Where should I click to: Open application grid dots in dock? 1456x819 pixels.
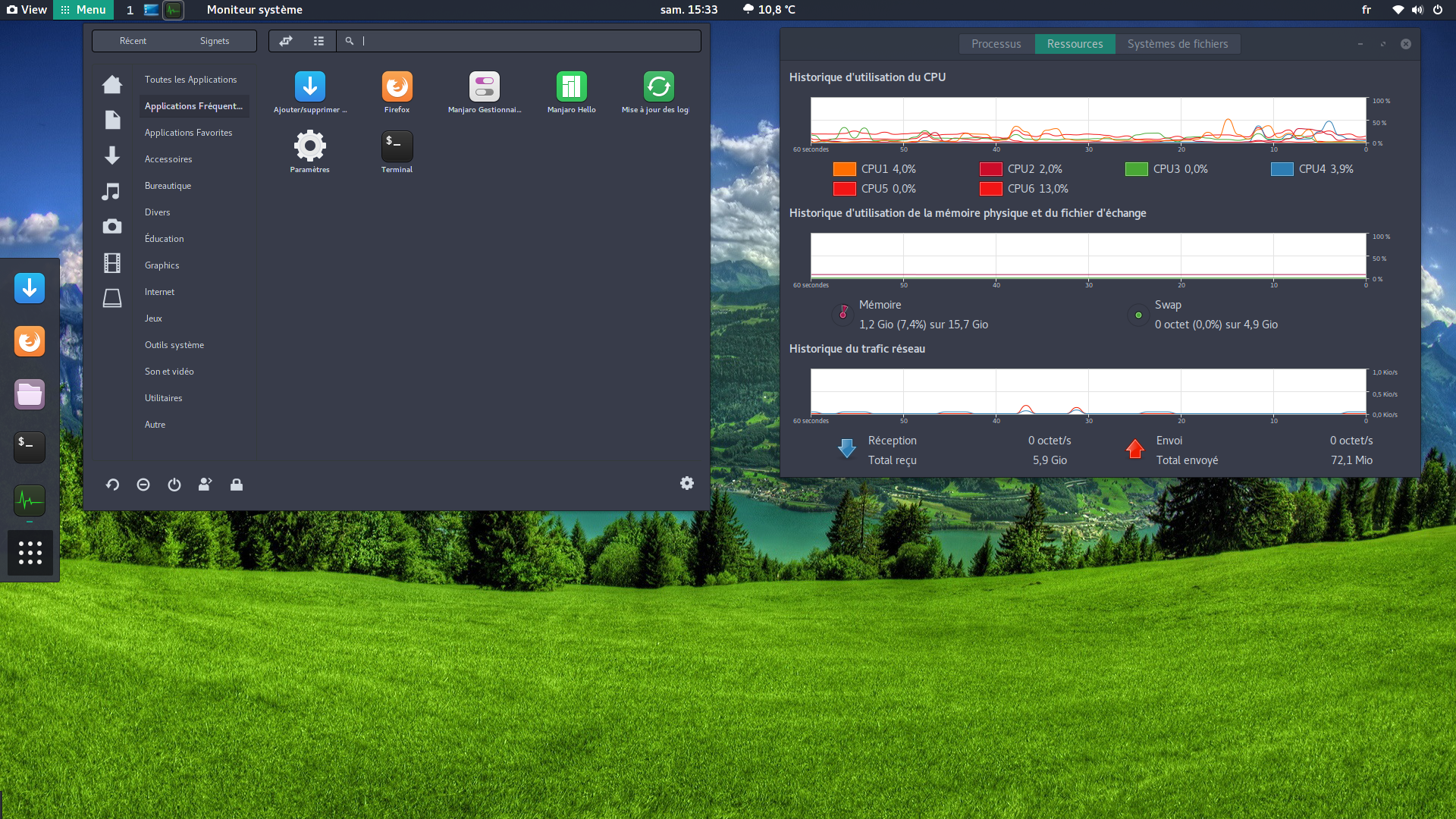30,553
